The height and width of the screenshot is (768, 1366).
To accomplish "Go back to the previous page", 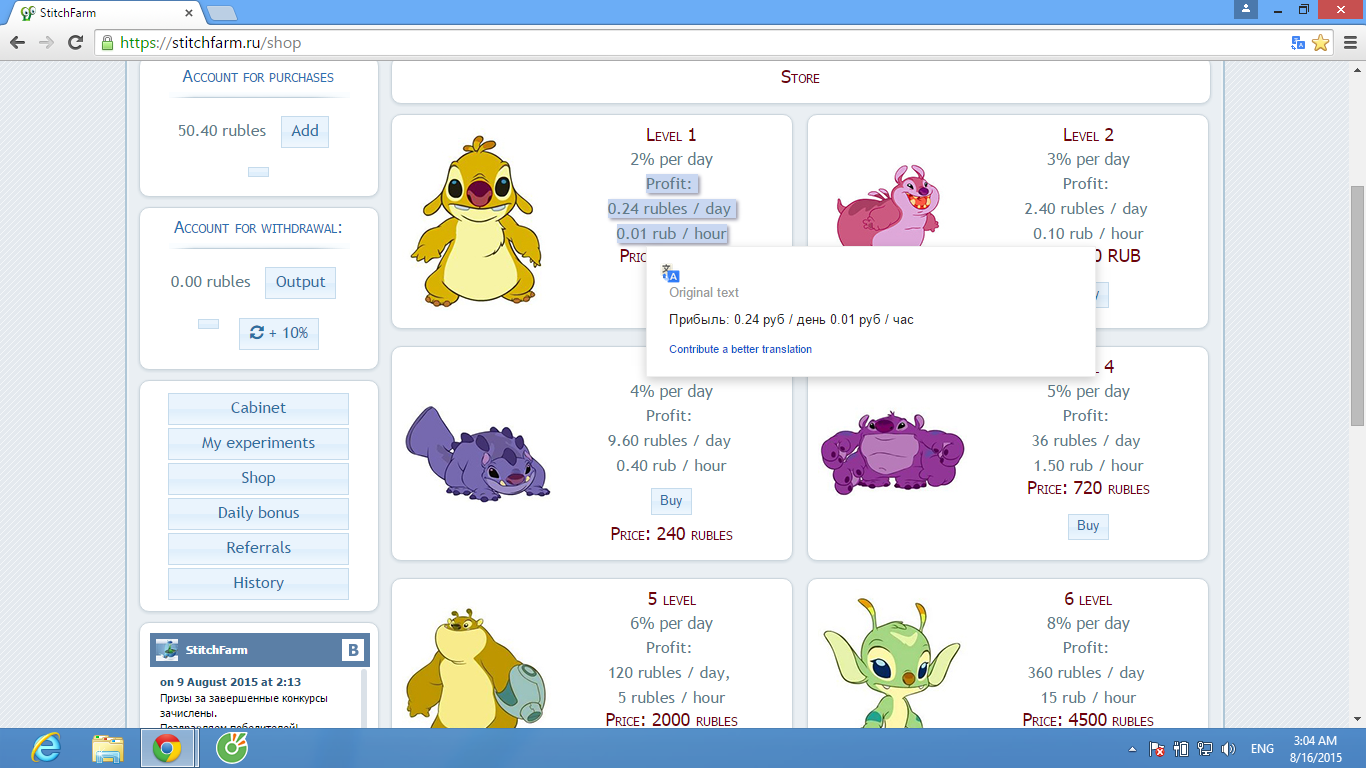I will pyautogui.click(x=17, y=43).
